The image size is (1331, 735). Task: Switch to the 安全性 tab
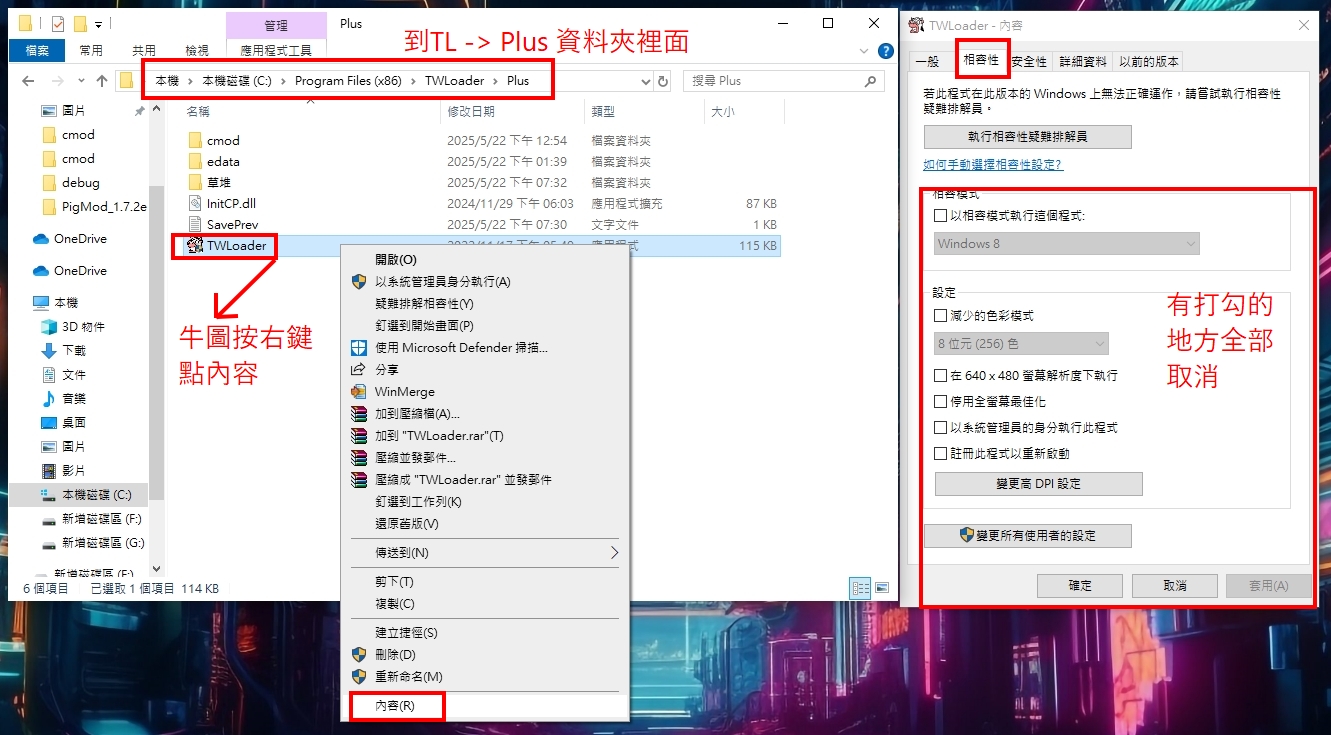(1029, 62)
